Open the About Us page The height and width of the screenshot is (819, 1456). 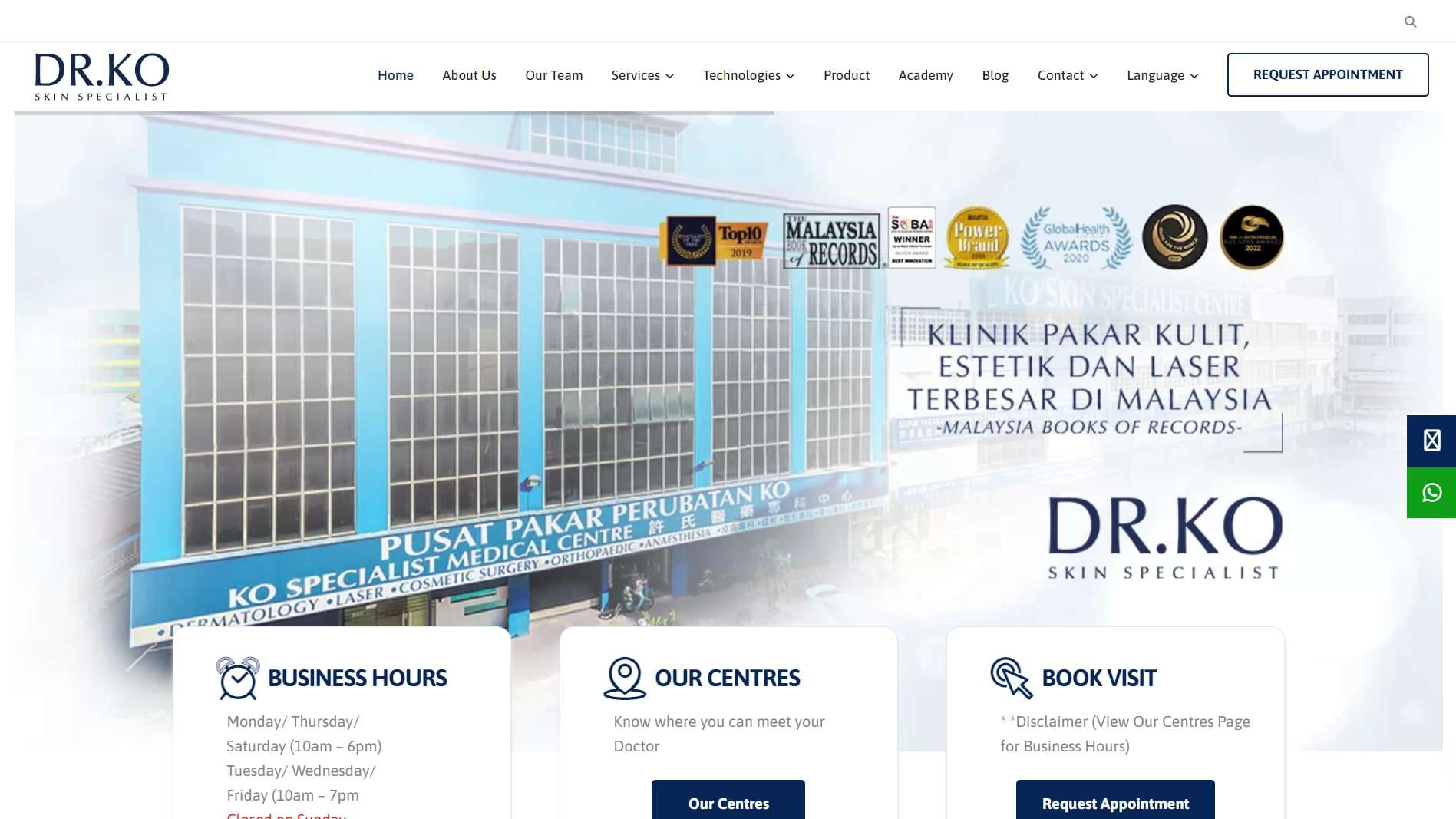pyautogui.click(x=469, y=75)
